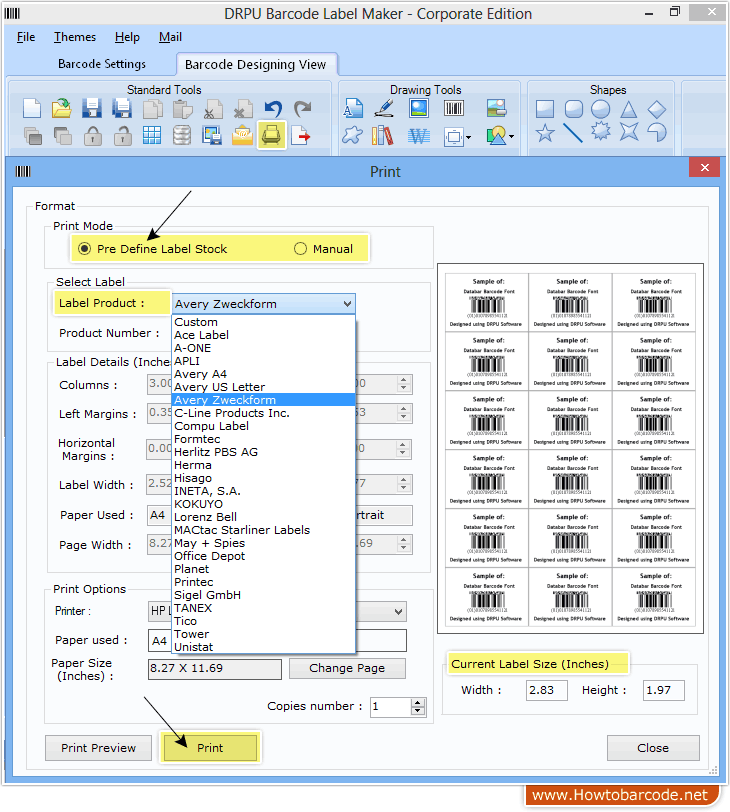
Task: Select the WordArt W icon
Action: pyautogui.click(x=418, y=136)
